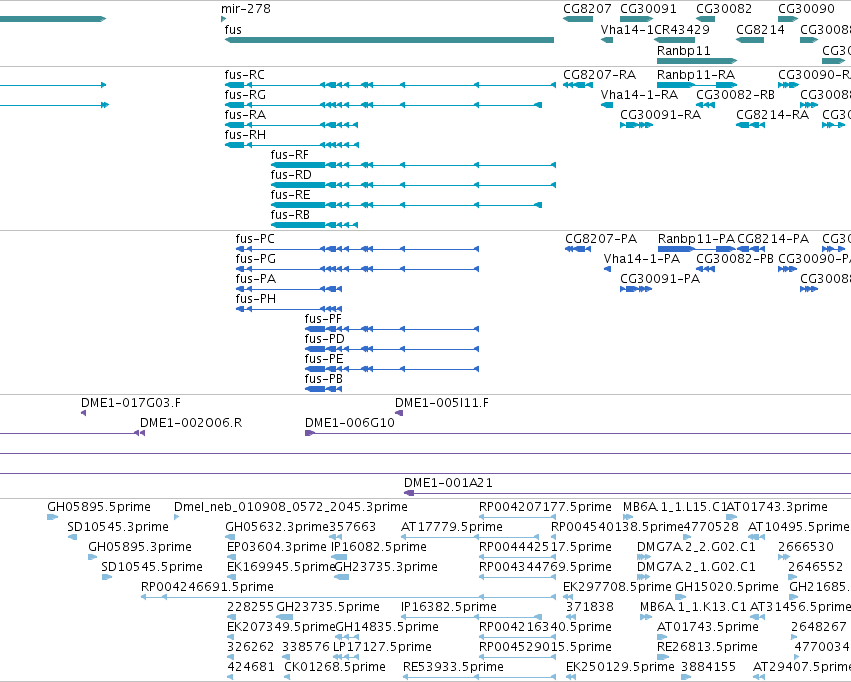
Task: Open the fus-PE protein label
Action: coord(324,359)
